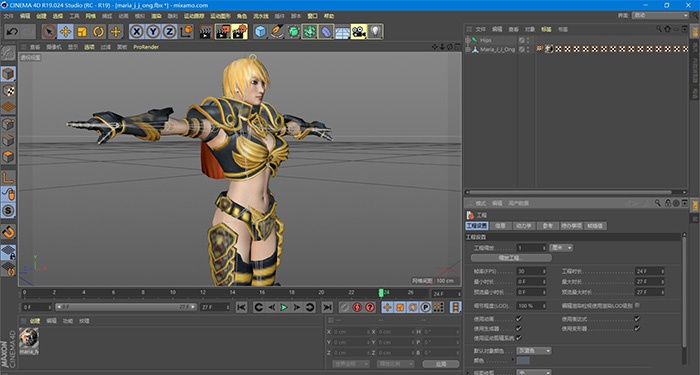Image resolution: width=700 pixels, height=375 pixels.
Task: Open the 界面 layout dropdown
Action: click(660, 16)
